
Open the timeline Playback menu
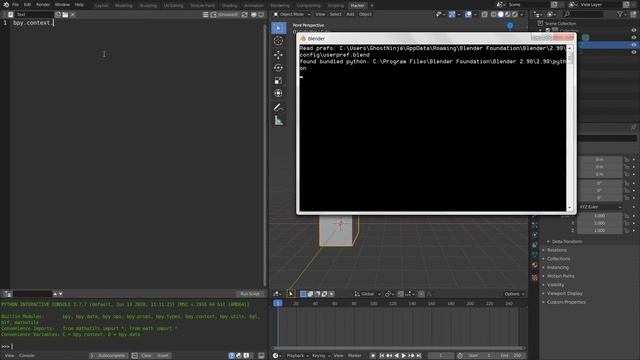pyautogui.click(x=297, y=356)
